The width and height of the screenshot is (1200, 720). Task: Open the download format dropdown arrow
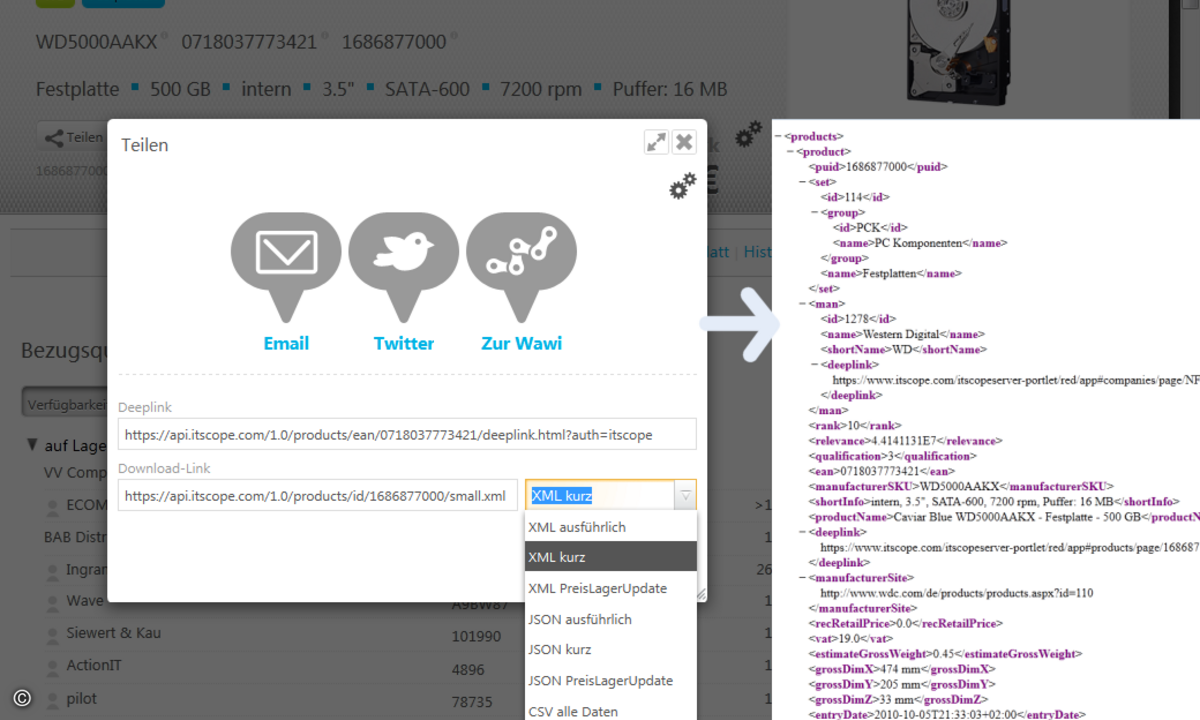pyautogui.click(x=685, y=495)
